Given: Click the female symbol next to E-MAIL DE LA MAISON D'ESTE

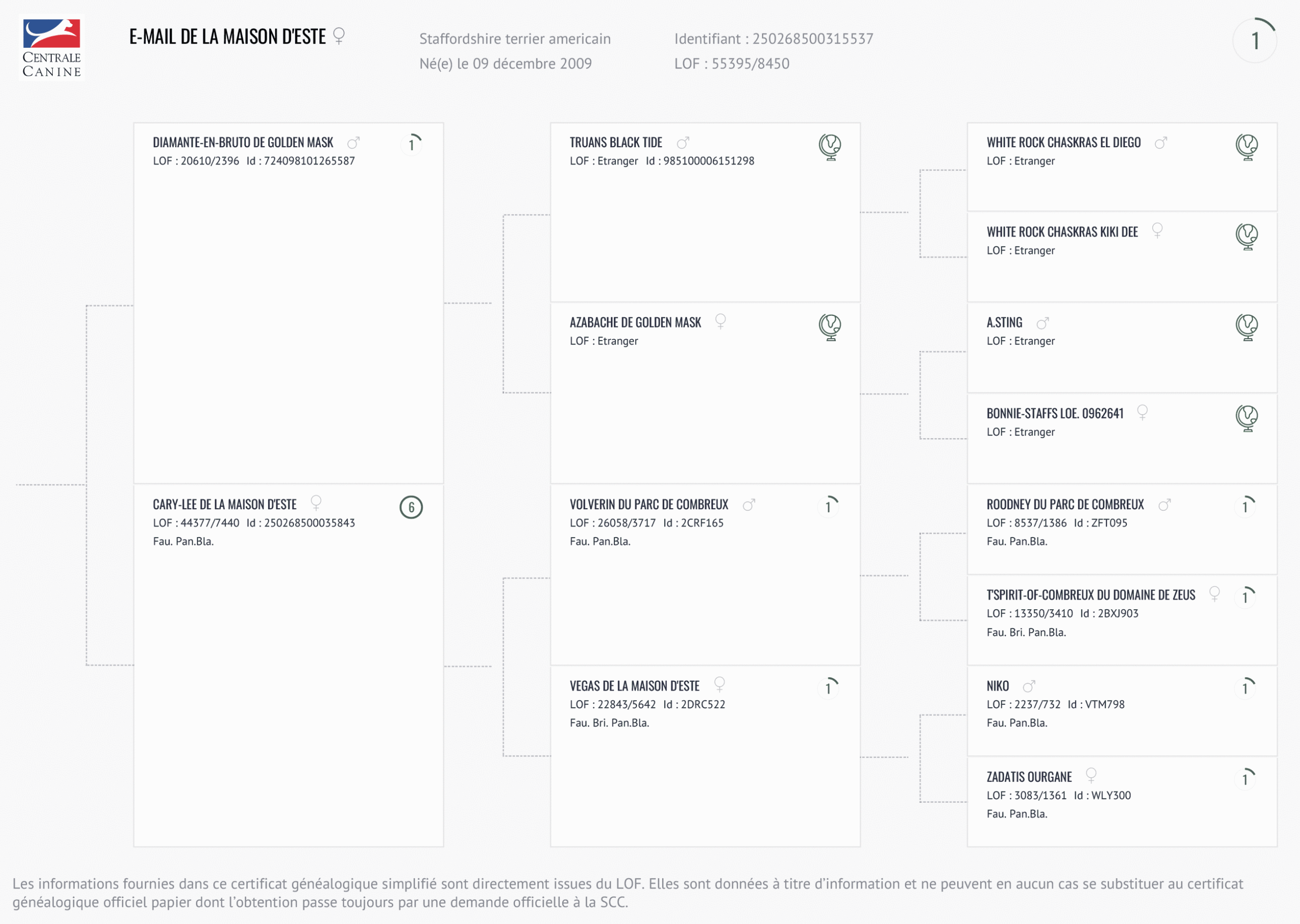Looking at the screenshot, I should coord(339,36).
